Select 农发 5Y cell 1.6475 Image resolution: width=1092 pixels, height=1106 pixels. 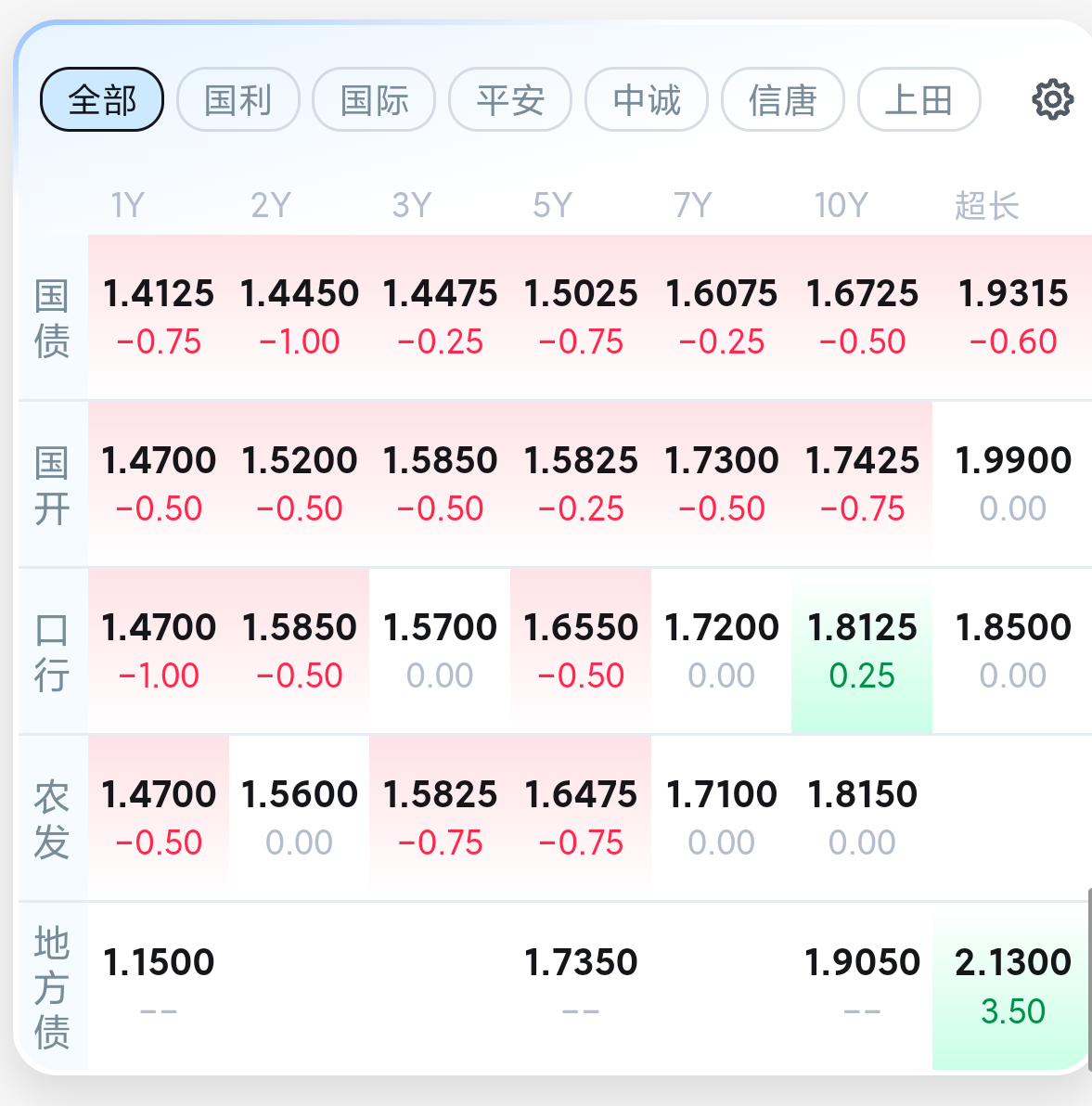581,818
